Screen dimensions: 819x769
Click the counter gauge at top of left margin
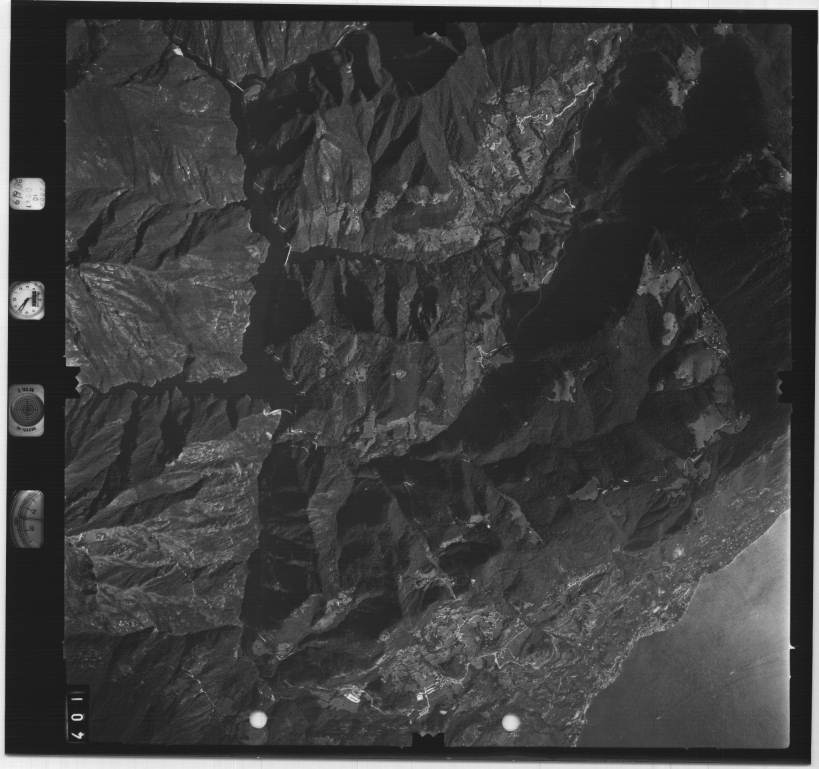[27, 192]
